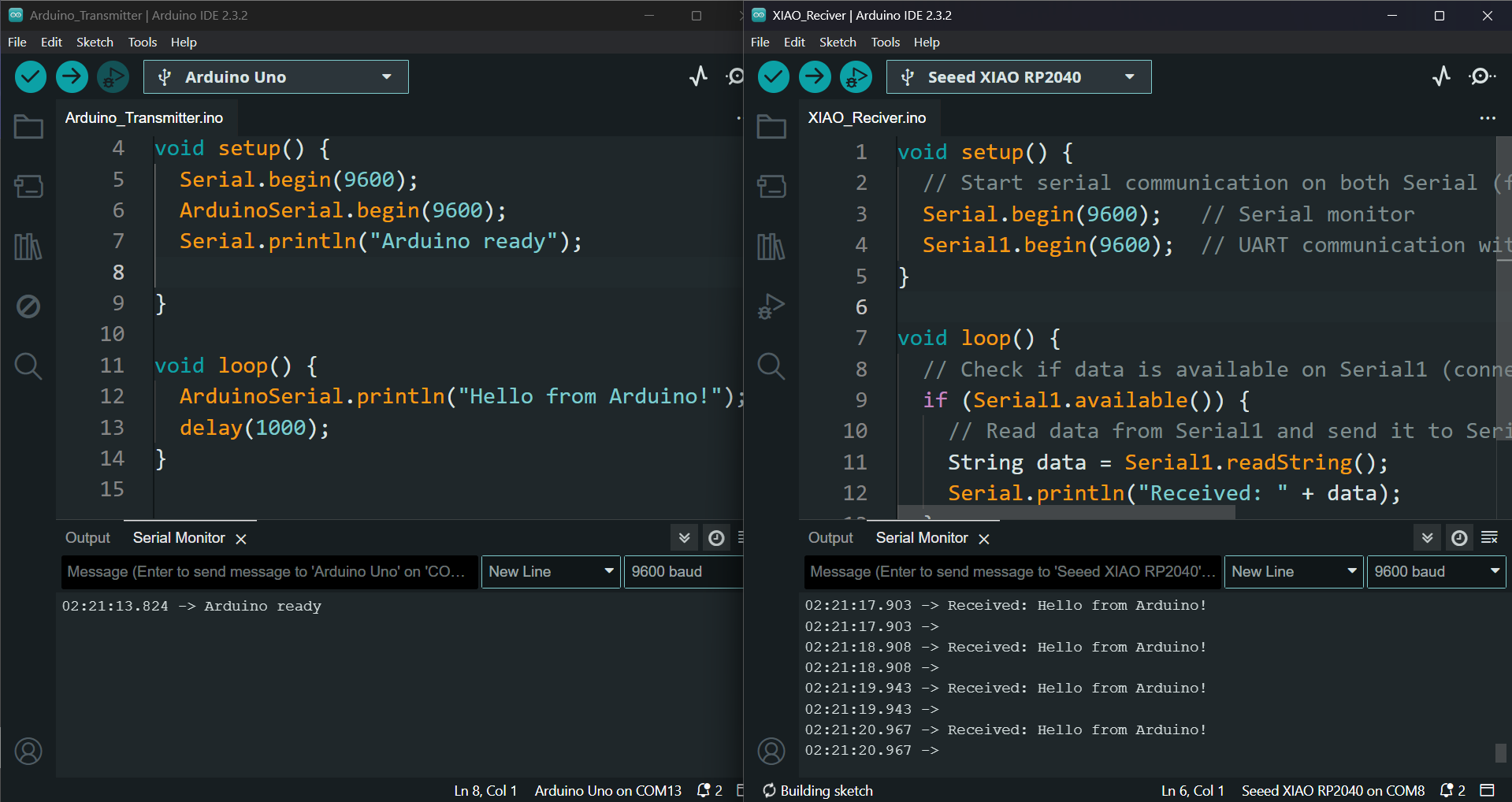Open Debug icon in XIAO_Reciver sidebar
This screenshot has height=802, width=1512.
(771, 306)
